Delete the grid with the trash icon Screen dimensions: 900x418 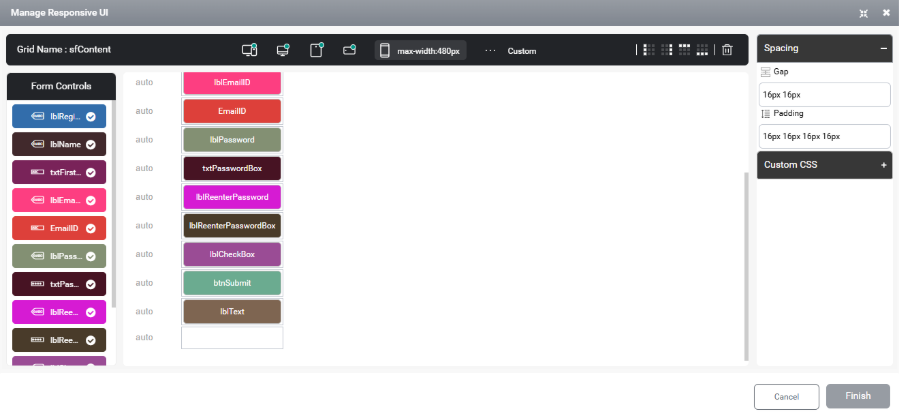[x=727, y=50]
